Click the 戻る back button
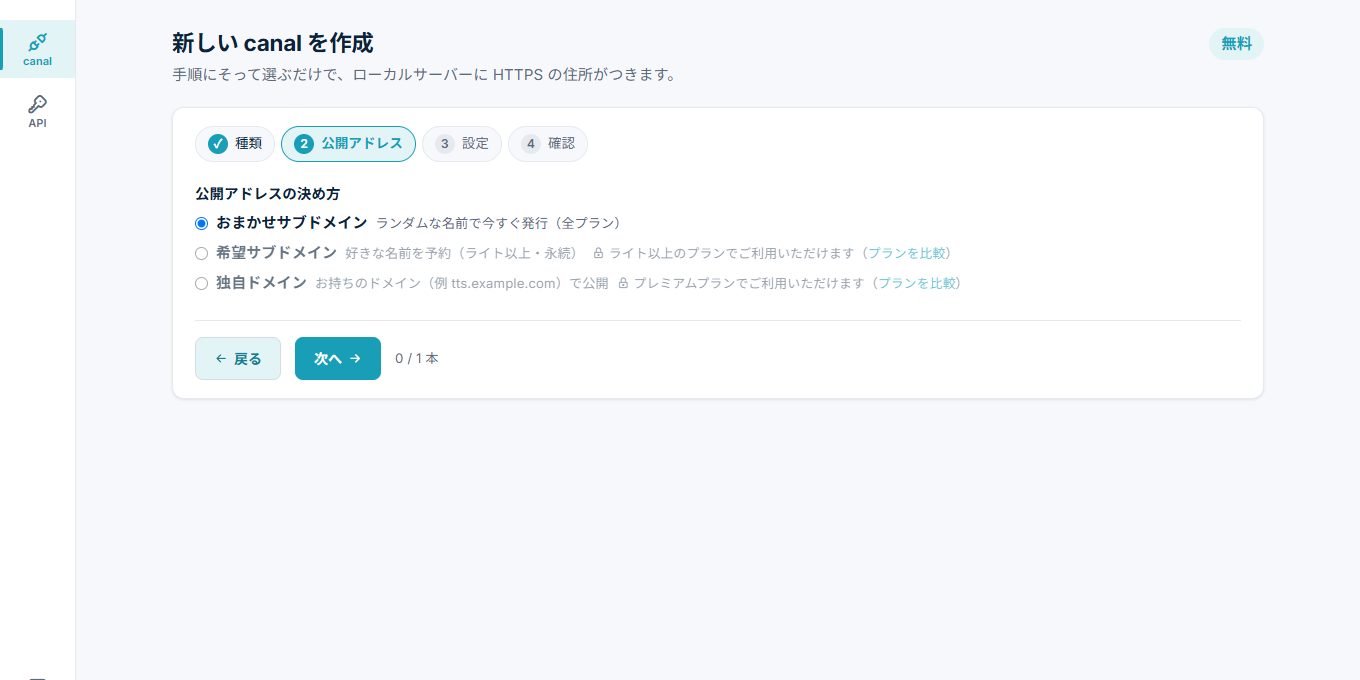This screenshot has width=1360, height=680. click(x=238, y=358)
